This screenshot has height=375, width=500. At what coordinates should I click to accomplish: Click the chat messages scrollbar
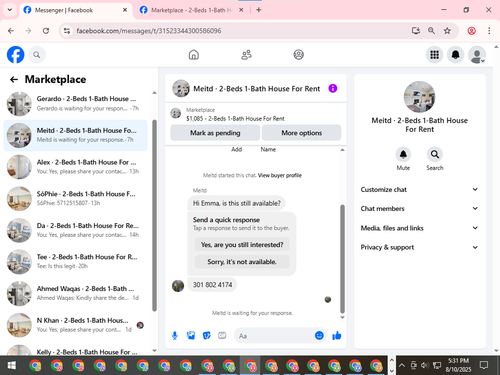(x=342, y=258)
